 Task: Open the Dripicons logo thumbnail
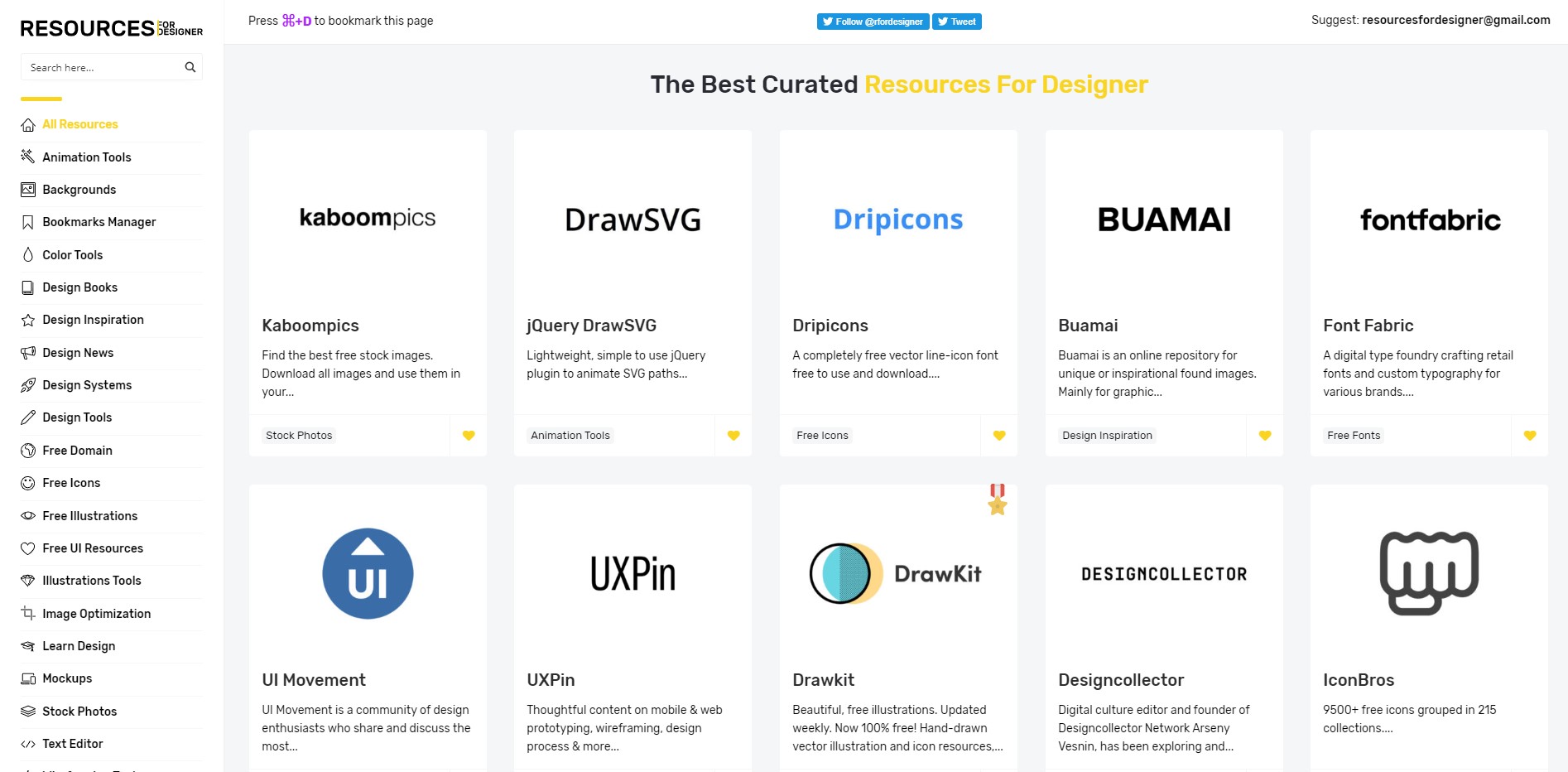[898, 220]
